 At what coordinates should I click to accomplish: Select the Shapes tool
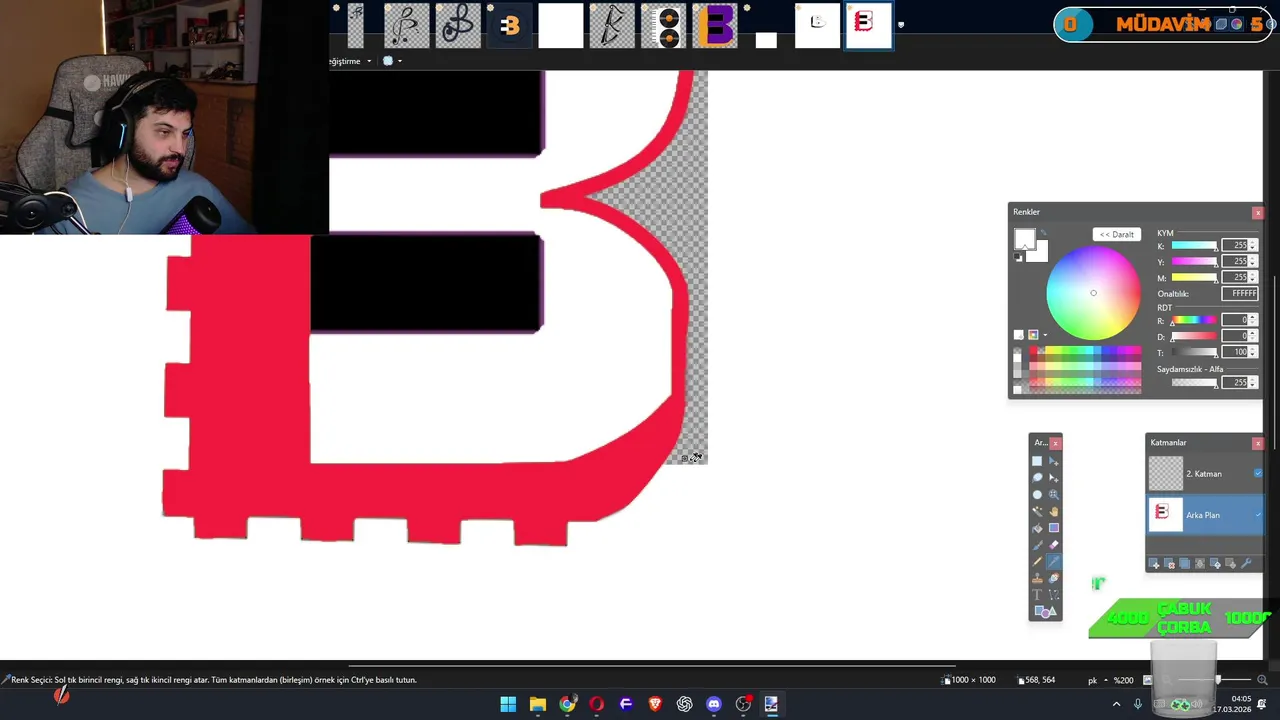click(1045, 611)
